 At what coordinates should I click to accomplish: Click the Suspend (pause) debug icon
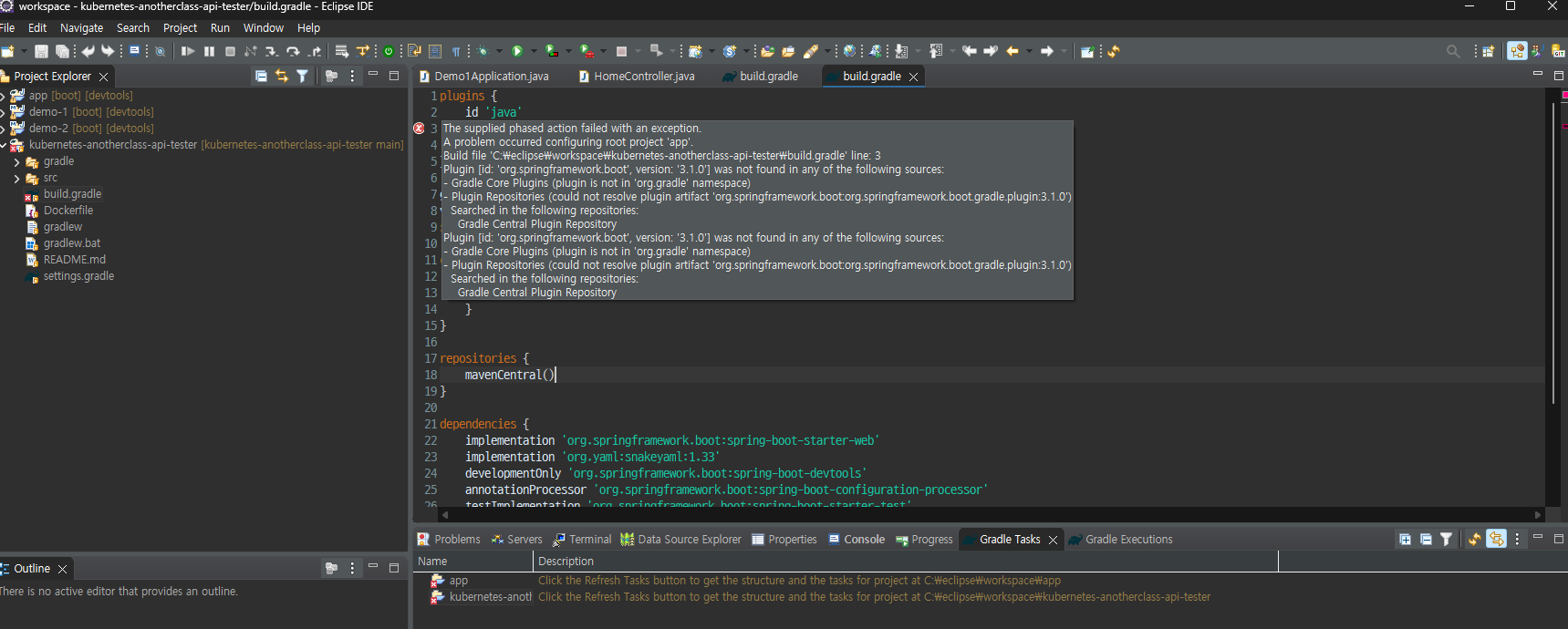click(x=209, y=51)
